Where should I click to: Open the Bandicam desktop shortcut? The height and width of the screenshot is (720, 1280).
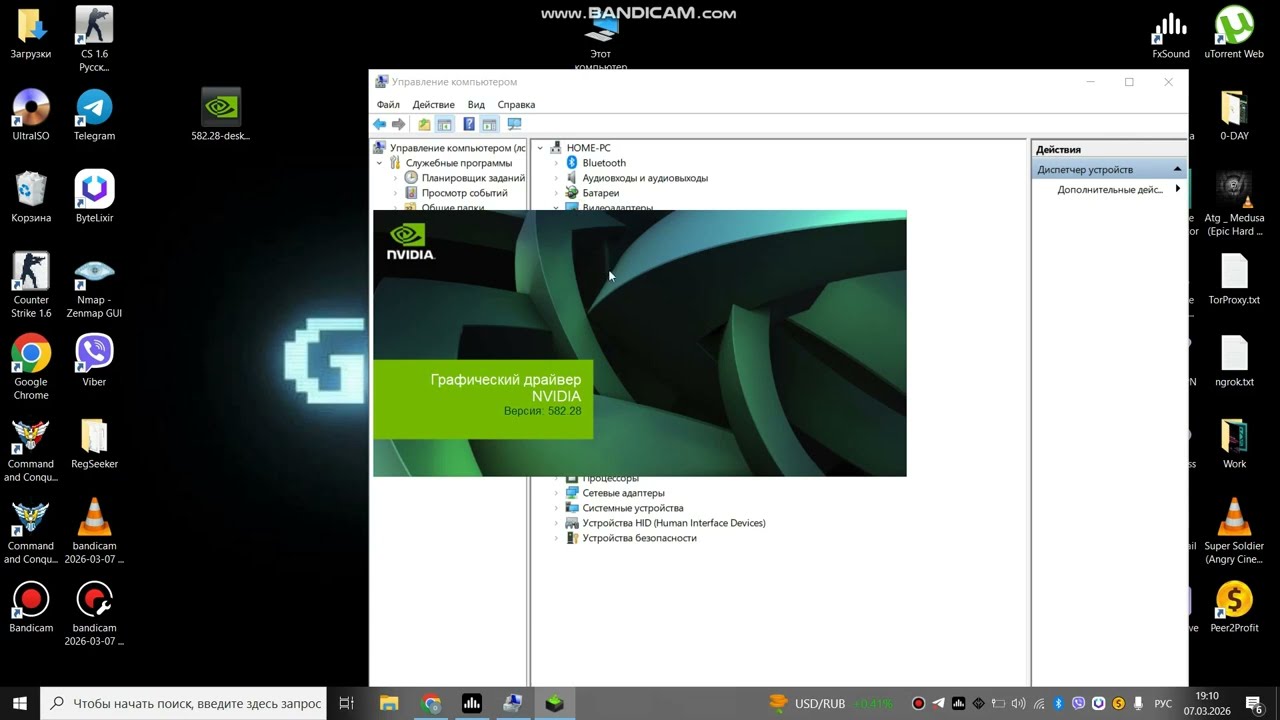31,607
